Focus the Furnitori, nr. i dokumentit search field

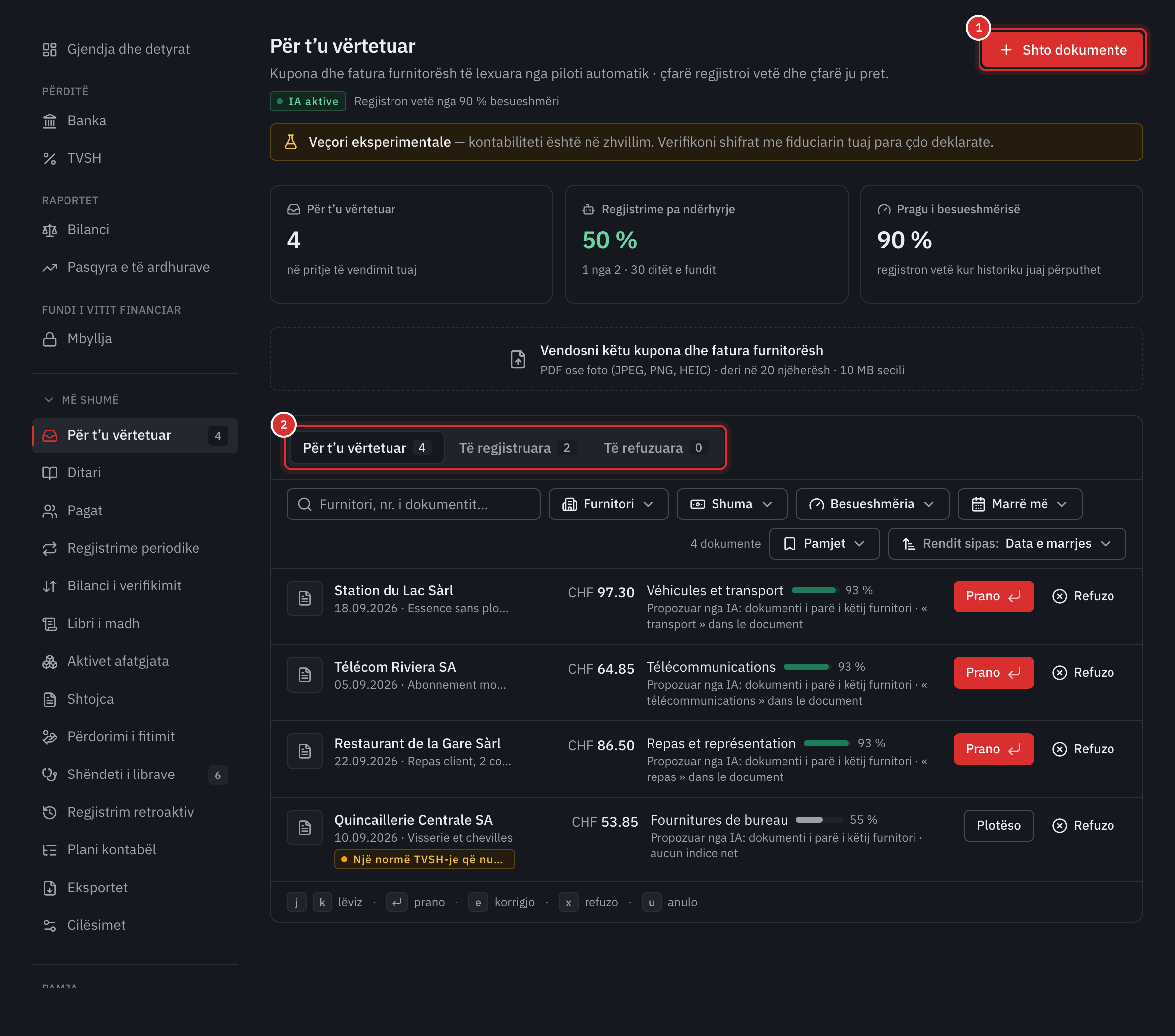click(x=413, y=504)
